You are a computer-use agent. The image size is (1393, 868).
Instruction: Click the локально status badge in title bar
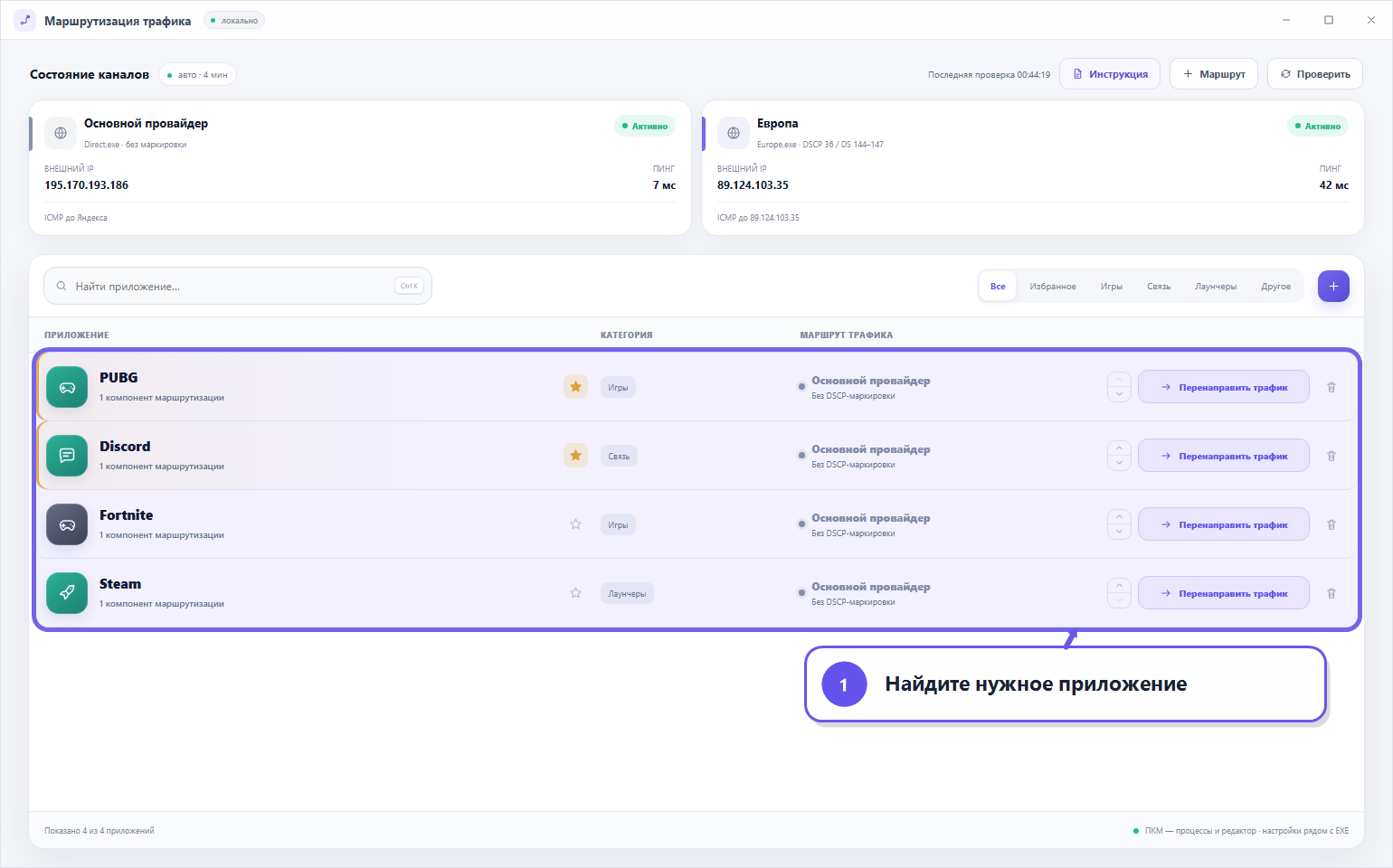[234, 21]
